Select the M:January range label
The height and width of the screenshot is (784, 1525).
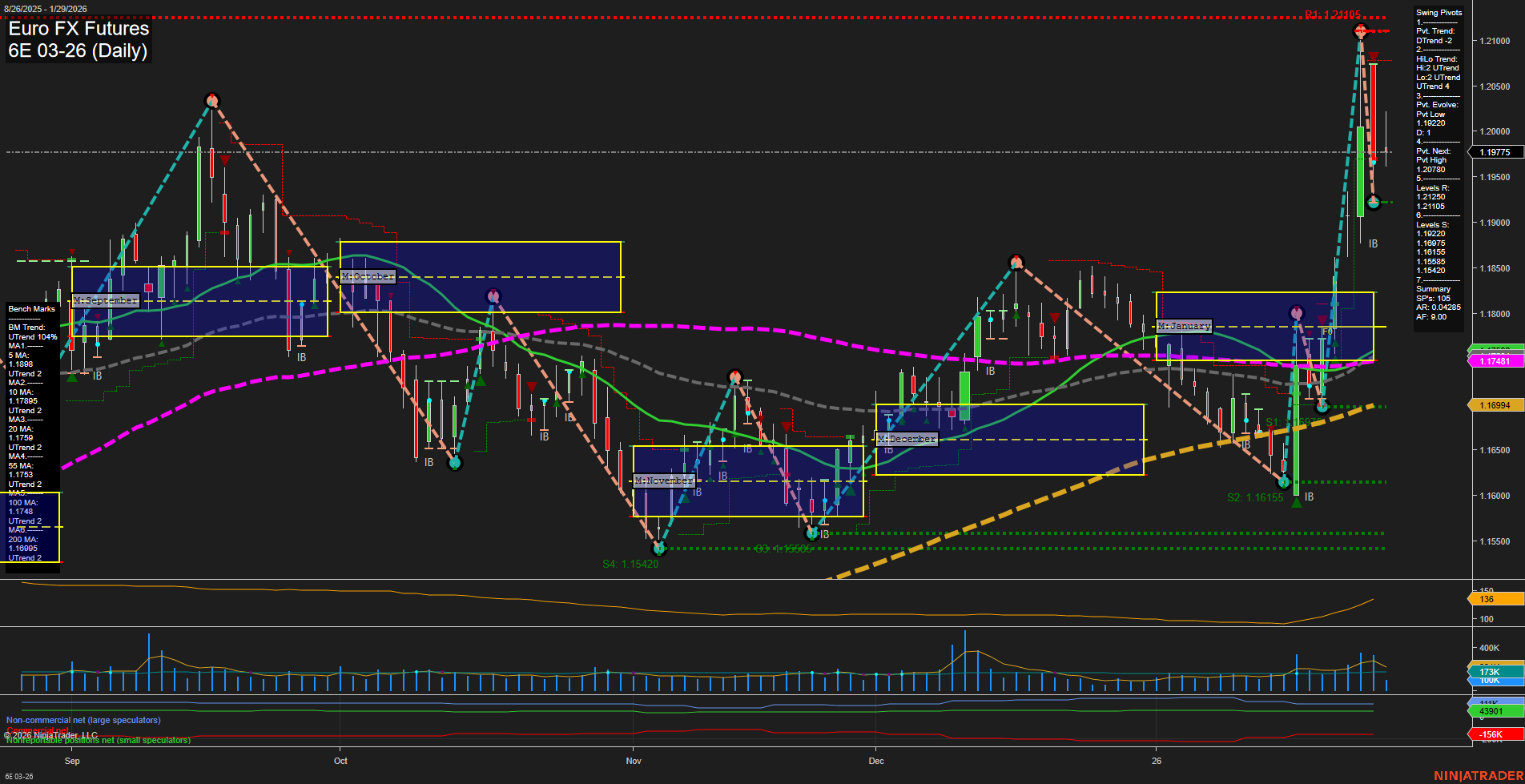tap(1185, 326)
